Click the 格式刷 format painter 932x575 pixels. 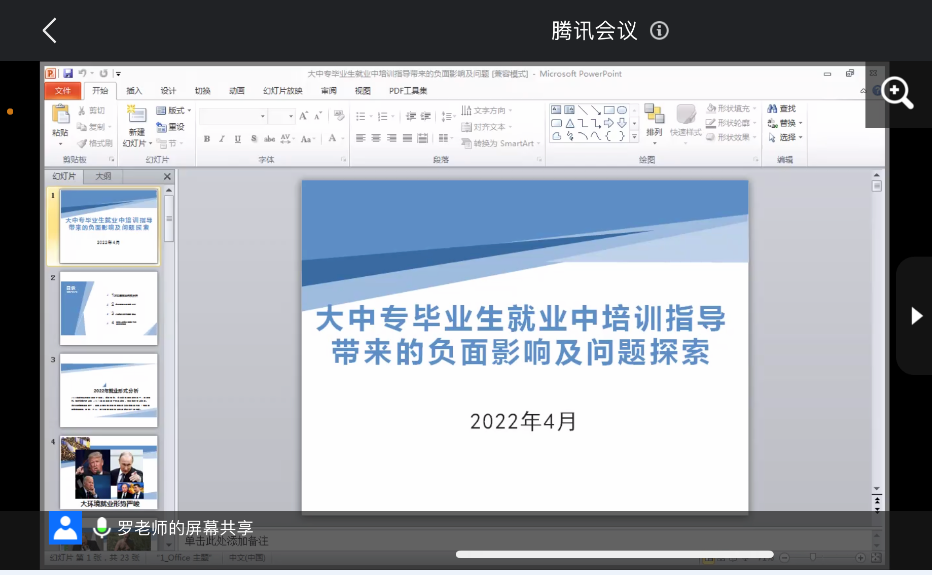[95, 143]
